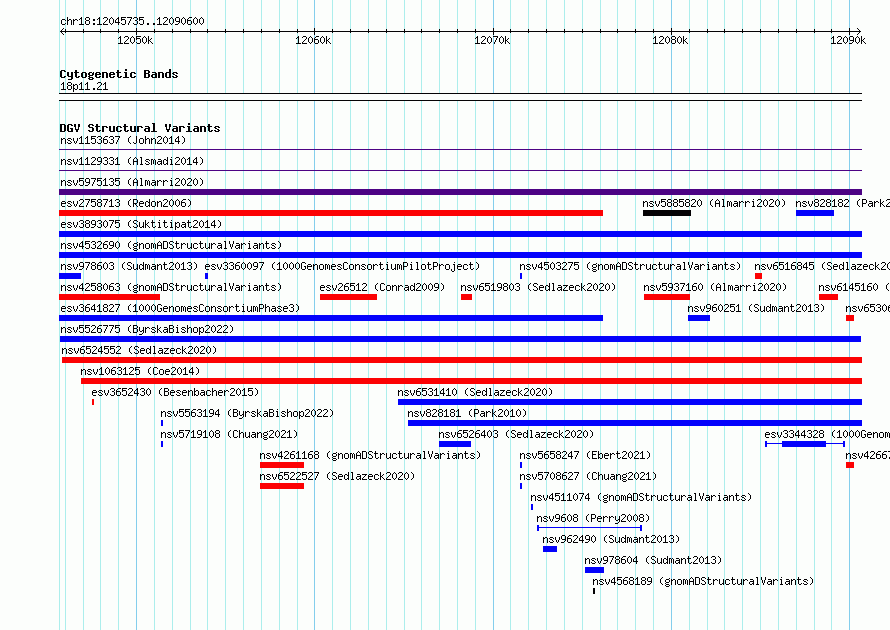Viewport: 890px width, 630px height.
Task: Select the esv3344328 variant label
Action: coord(827,434)
